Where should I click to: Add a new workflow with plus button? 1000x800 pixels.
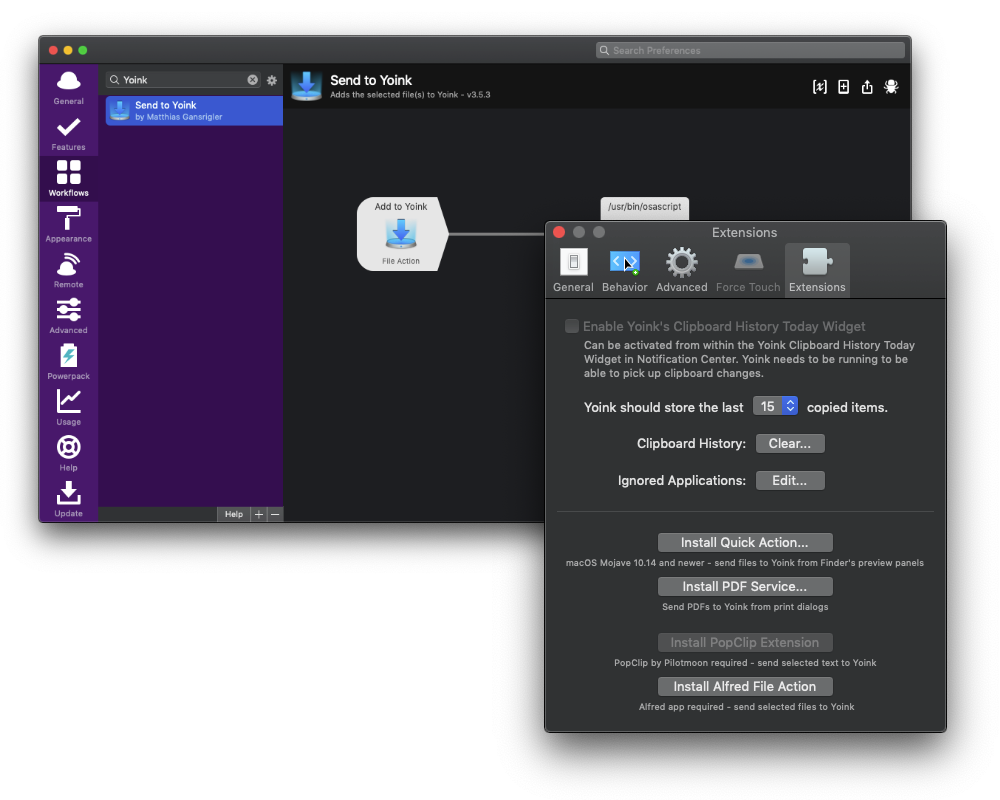[258, 514]
